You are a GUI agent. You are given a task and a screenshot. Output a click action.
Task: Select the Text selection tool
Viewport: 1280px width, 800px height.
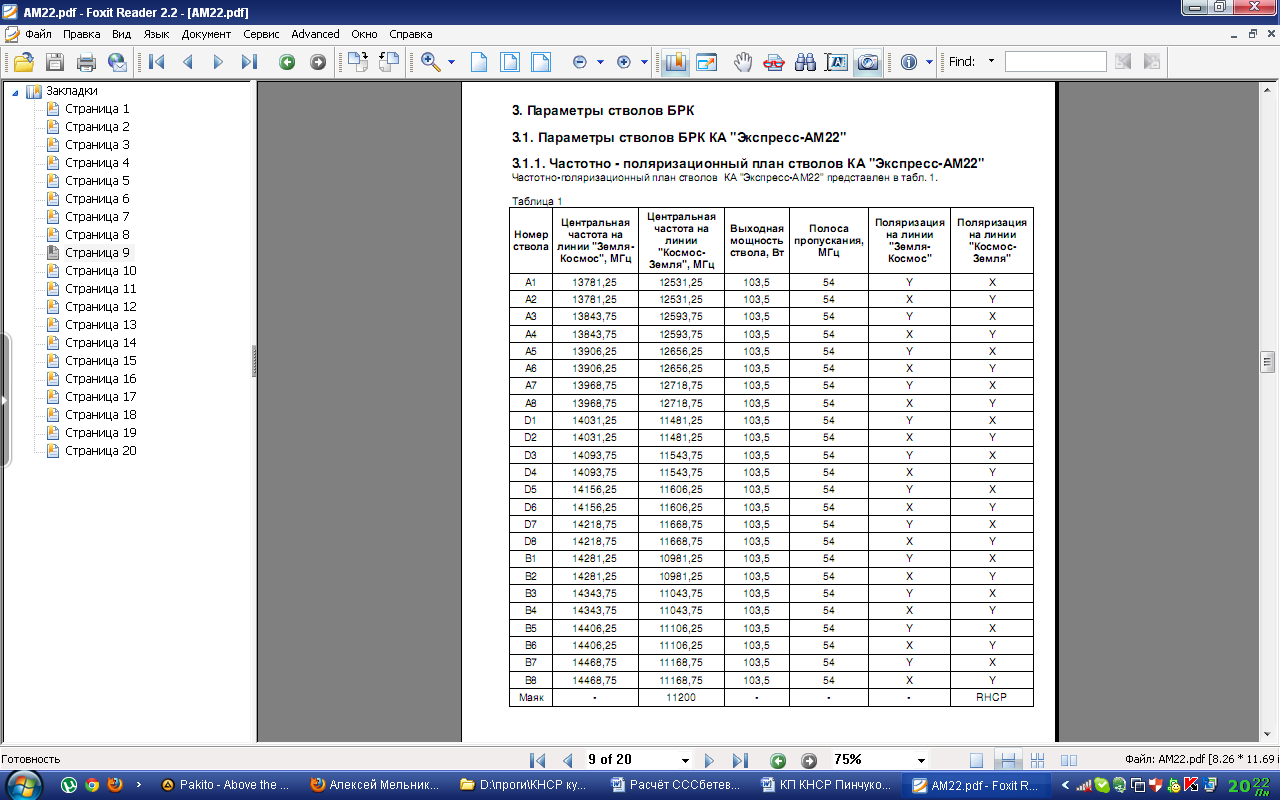[836, 62]
